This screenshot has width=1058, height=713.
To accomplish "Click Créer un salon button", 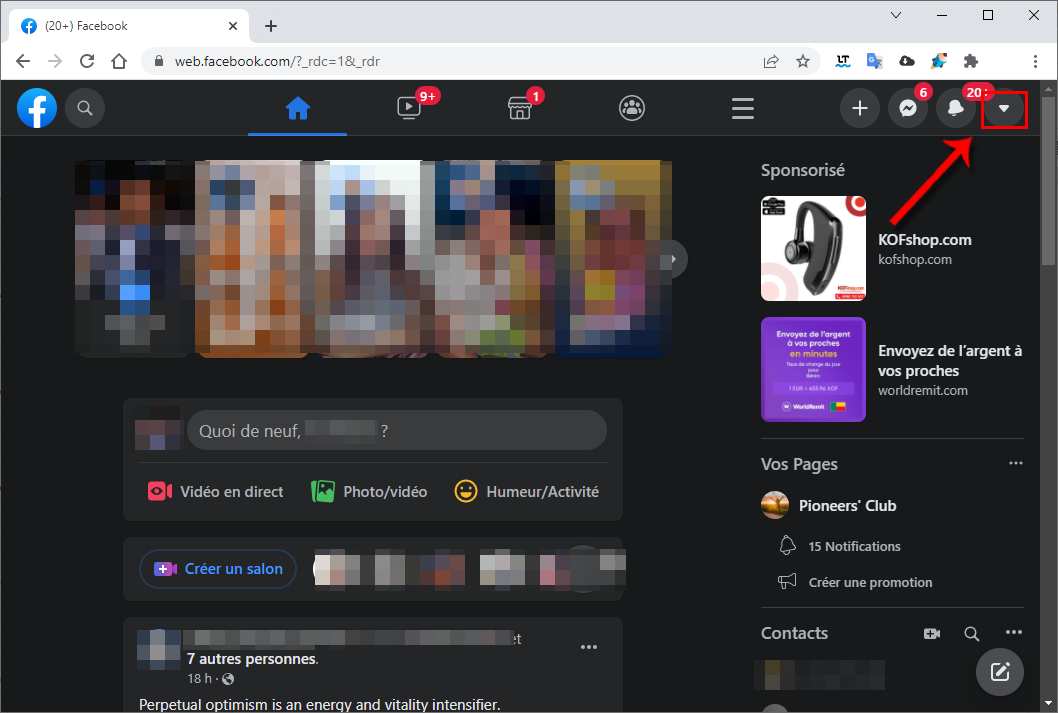I will pos(218,569).
